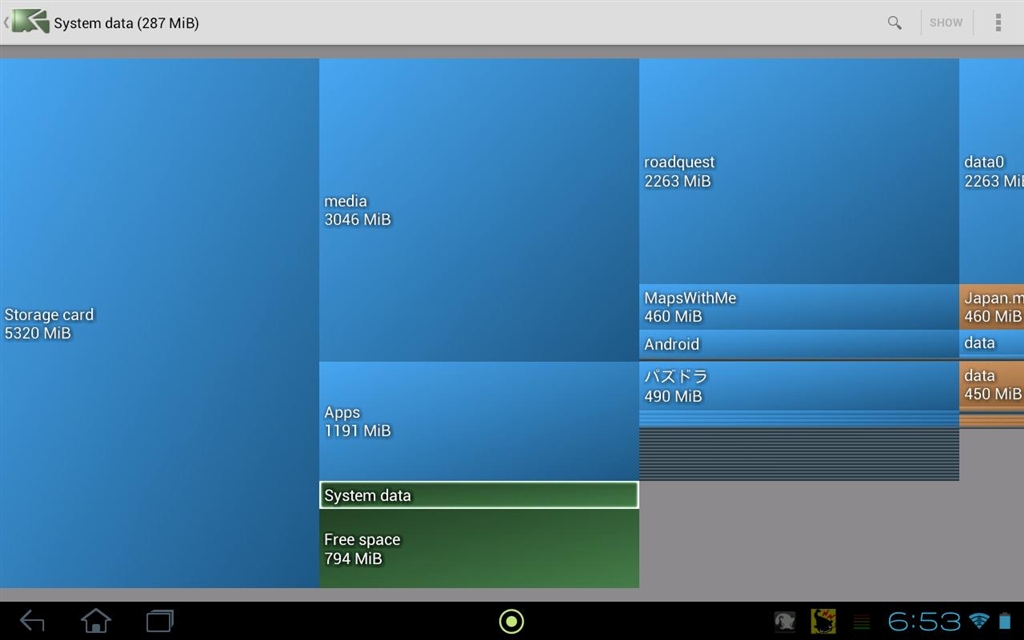Select the roadquest 2263 MiB block
The image size is (1024, 640).
click(x=799, y=171)
